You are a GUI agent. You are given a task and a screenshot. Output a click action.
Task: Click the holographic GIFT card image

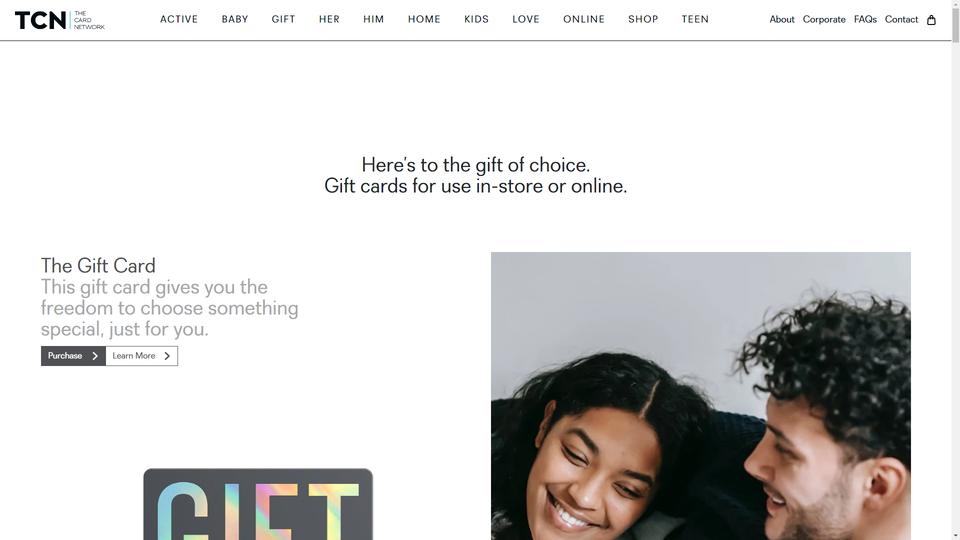click(x=258, y=504)
